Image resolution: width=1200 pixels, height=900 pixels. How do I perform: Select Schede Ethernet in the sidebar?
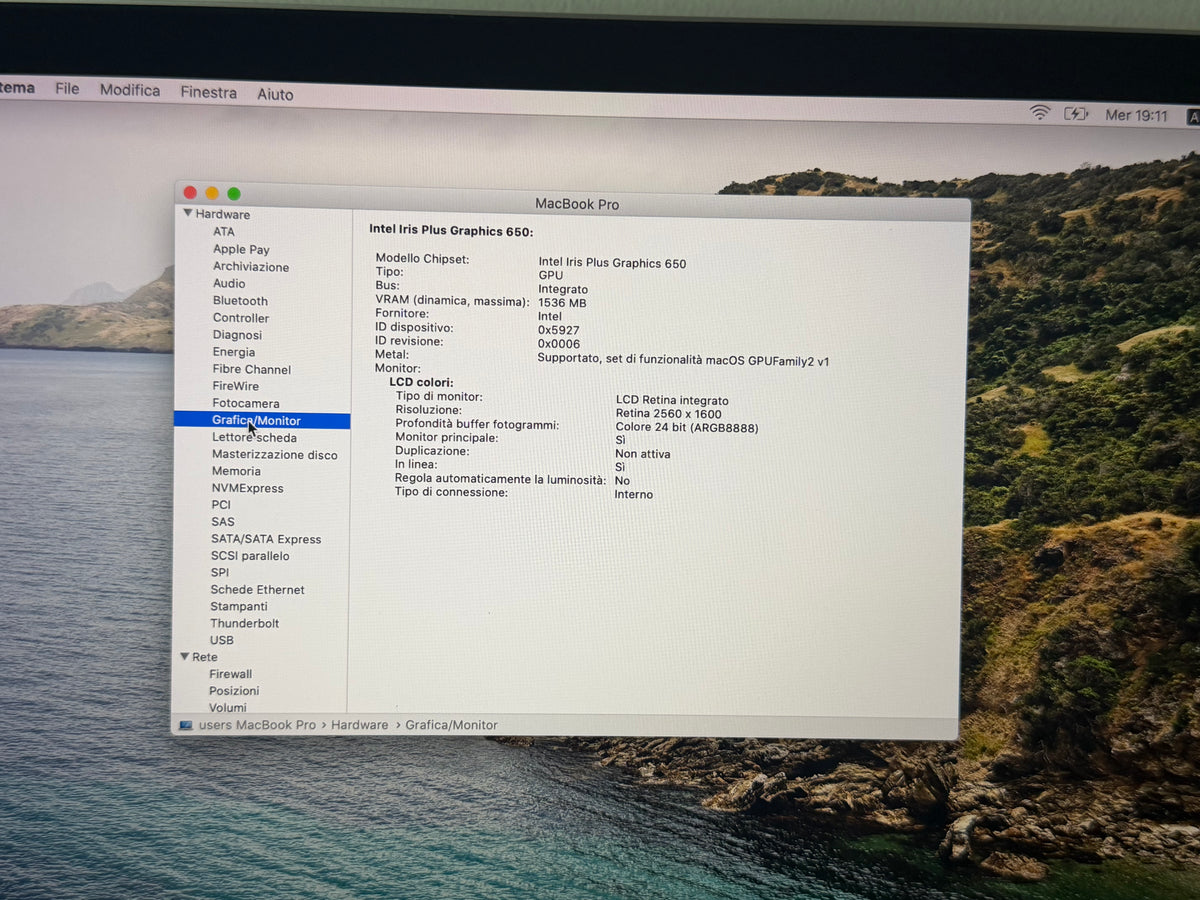pos(258,590)
